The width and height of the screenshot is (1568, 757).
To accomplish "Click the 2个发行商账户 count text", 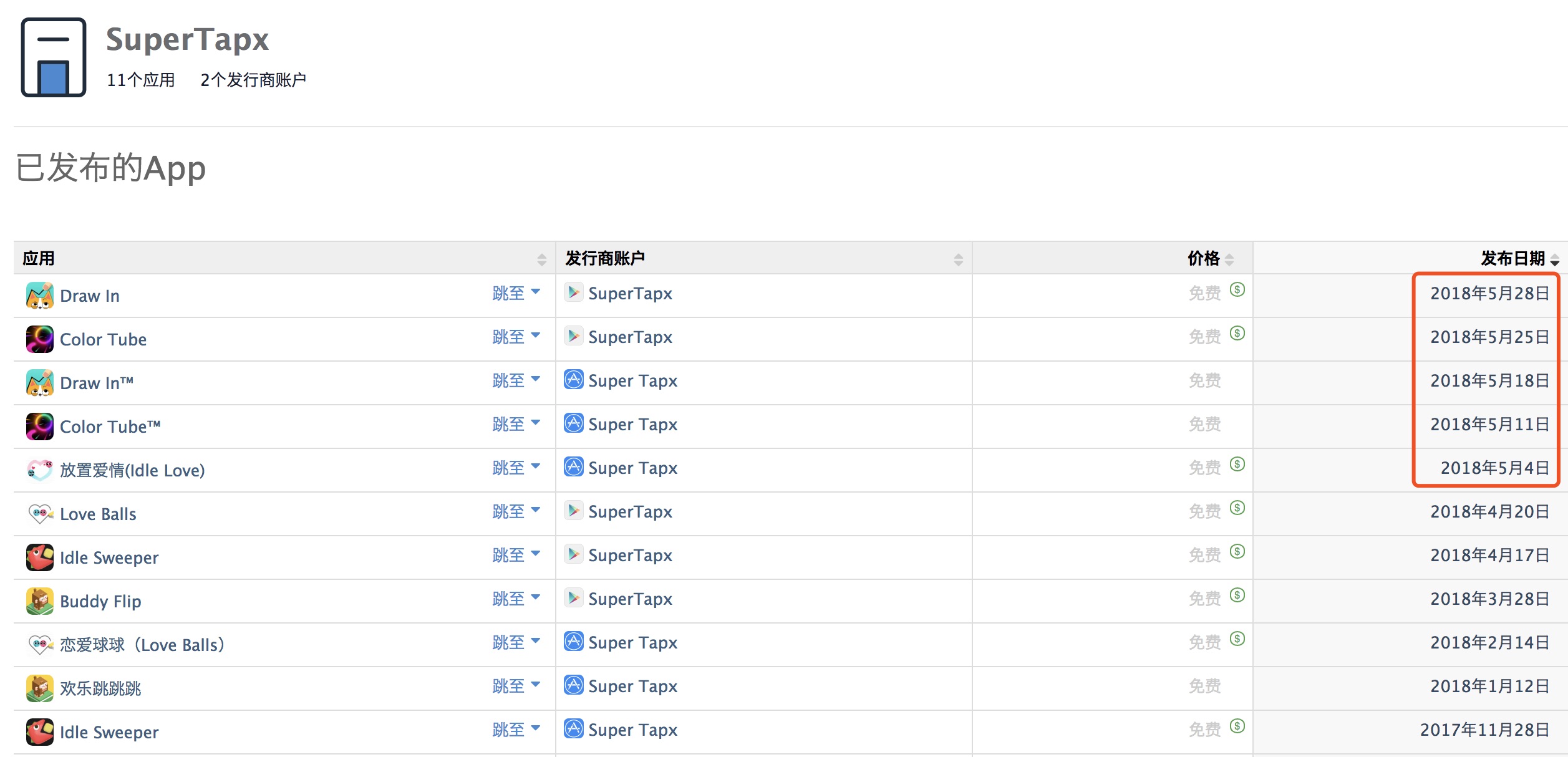I will pos(253,80).
